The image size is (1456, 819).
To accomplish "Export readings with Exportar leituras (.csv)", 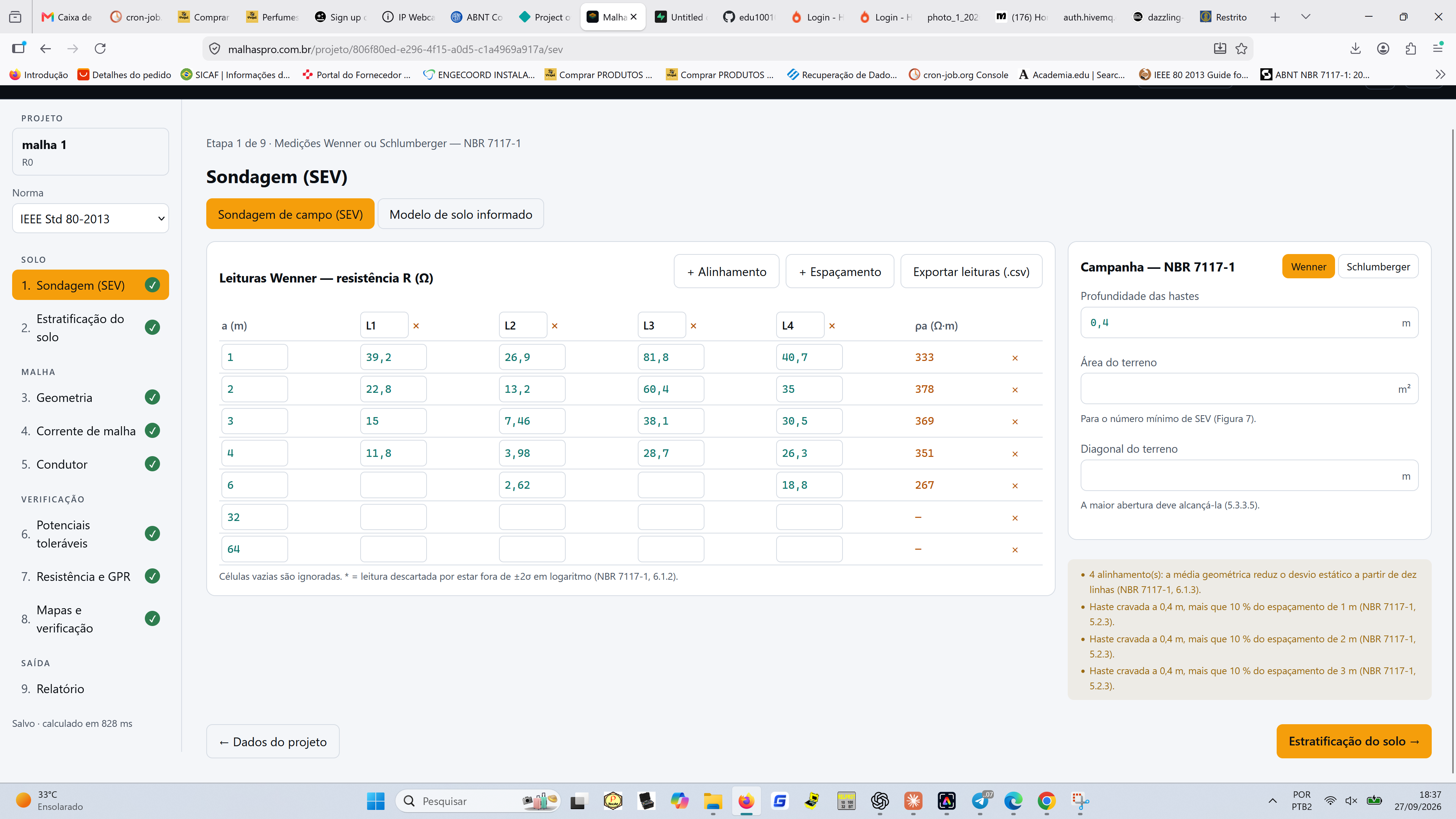I will 971,271.
